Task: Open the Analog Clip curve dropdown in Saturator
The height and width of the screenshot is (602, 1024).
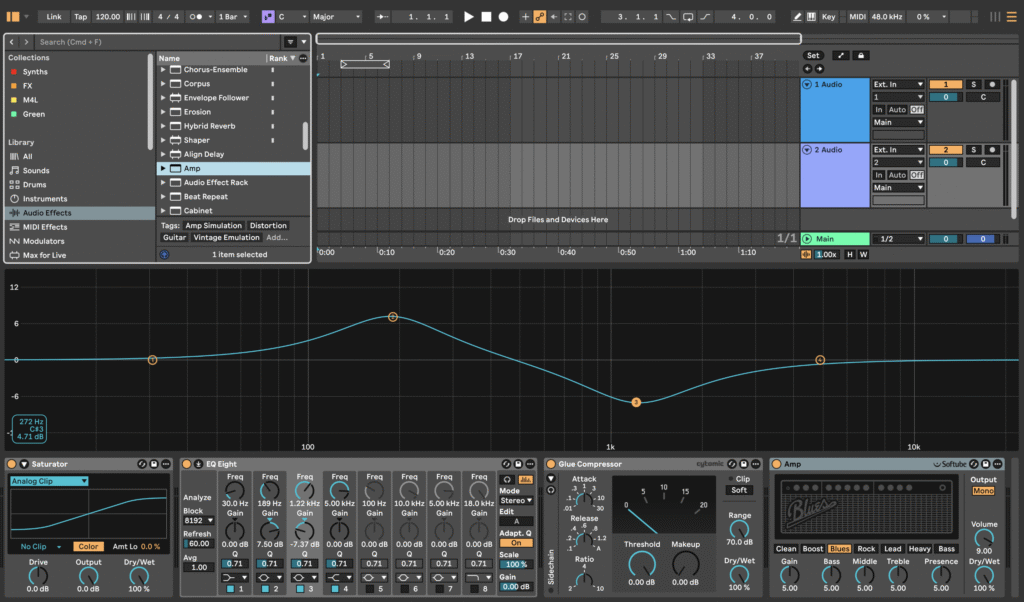Action: (47, 481)
